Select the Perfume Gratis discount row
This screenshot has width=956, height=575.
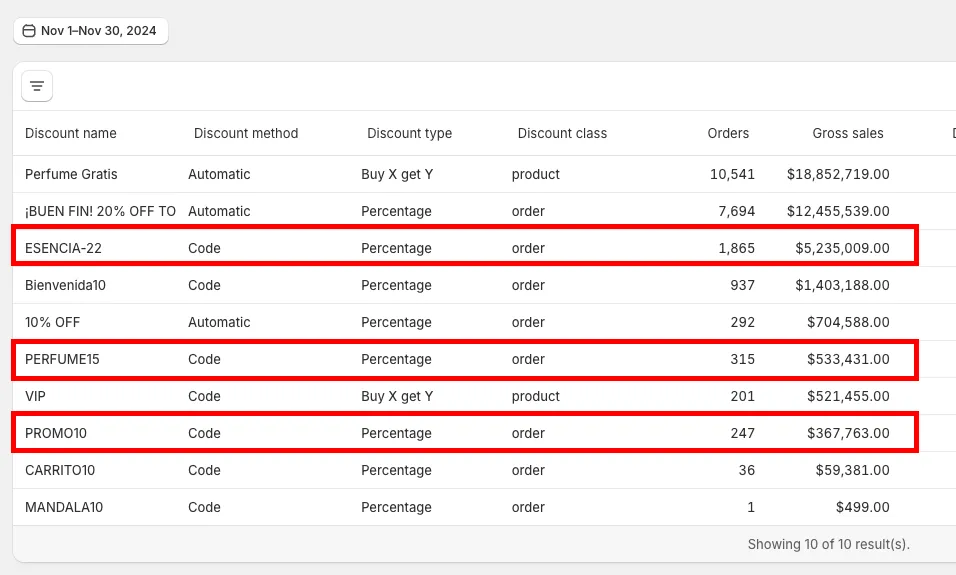71,174
